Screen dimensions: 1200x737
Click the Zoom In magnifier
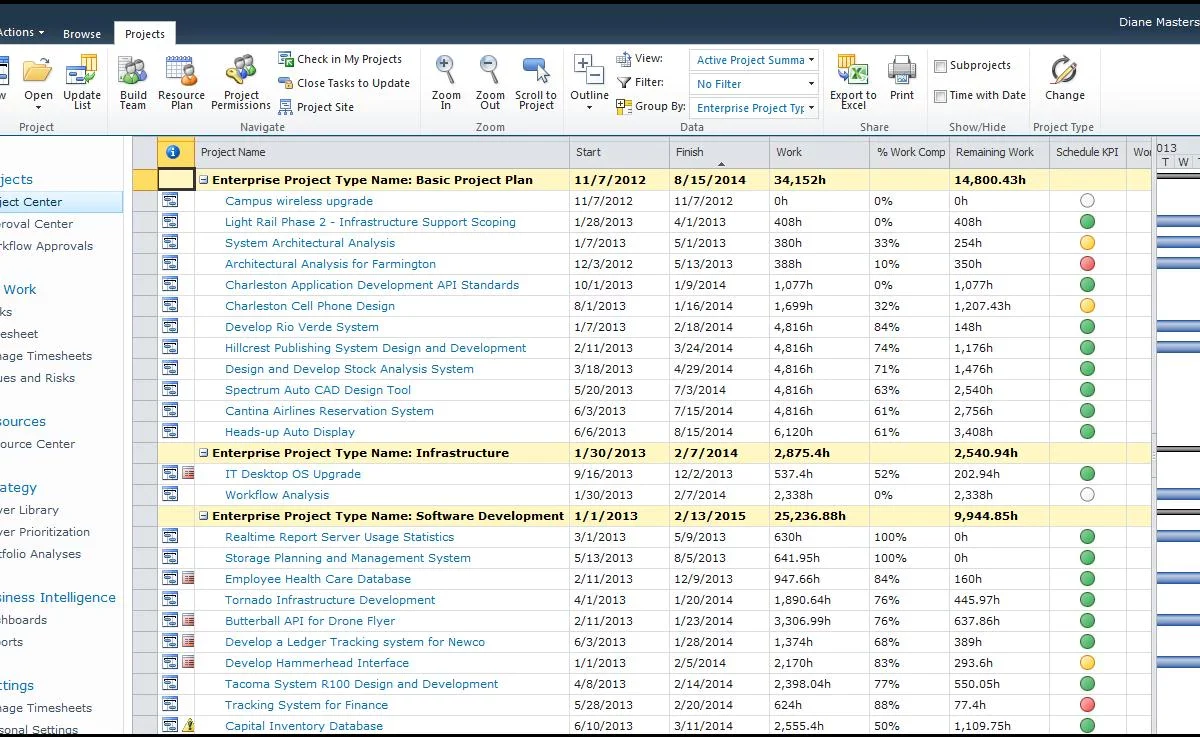(446, 70)
